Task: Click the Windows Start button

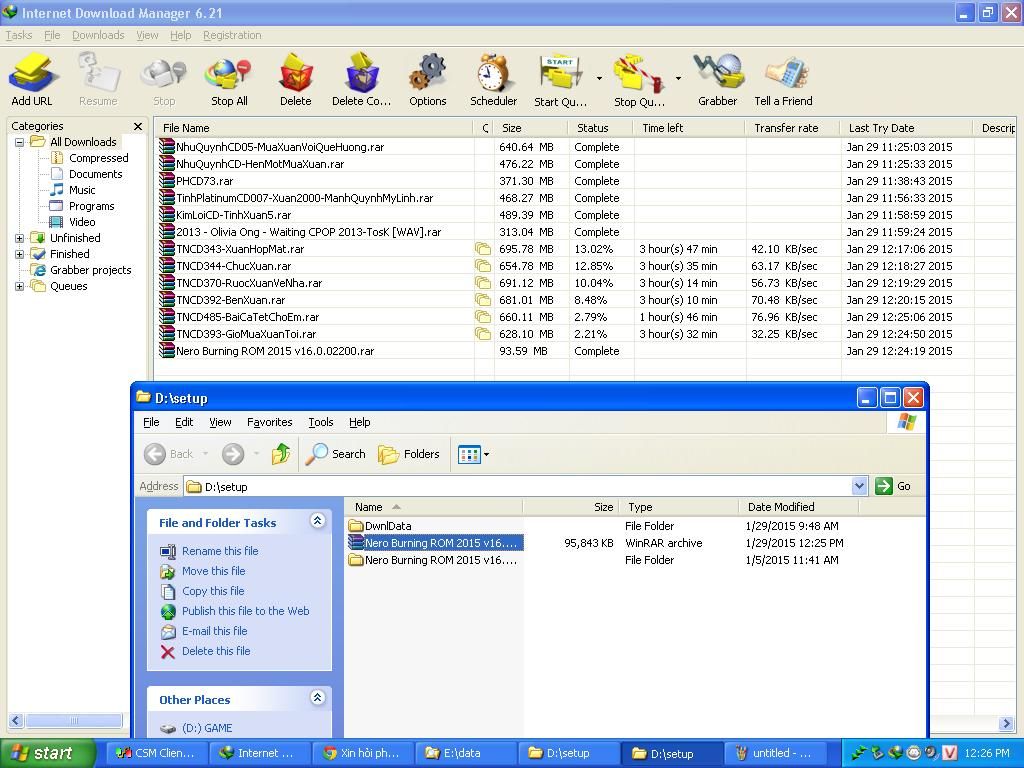Action: click(47, 753)
